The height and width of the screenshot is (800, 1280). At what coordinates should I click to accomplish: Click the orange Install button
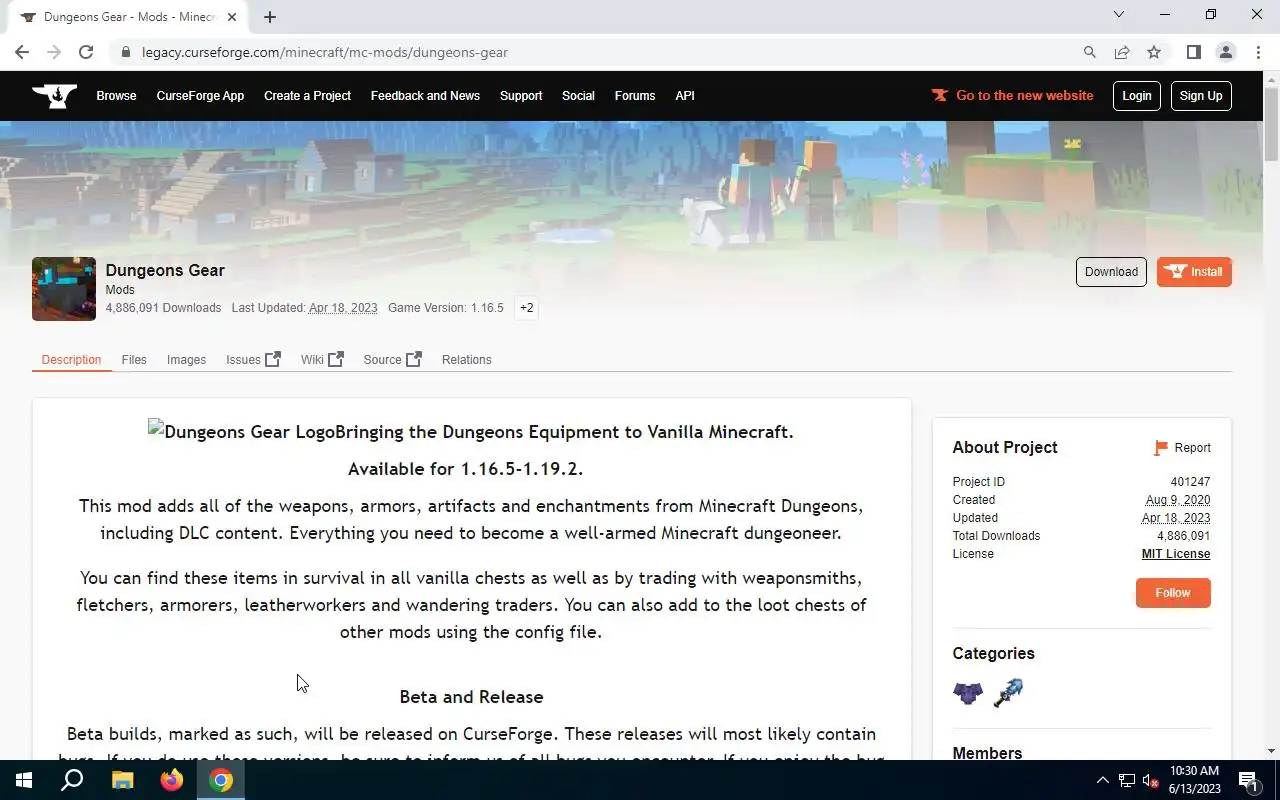point(1194,272)
